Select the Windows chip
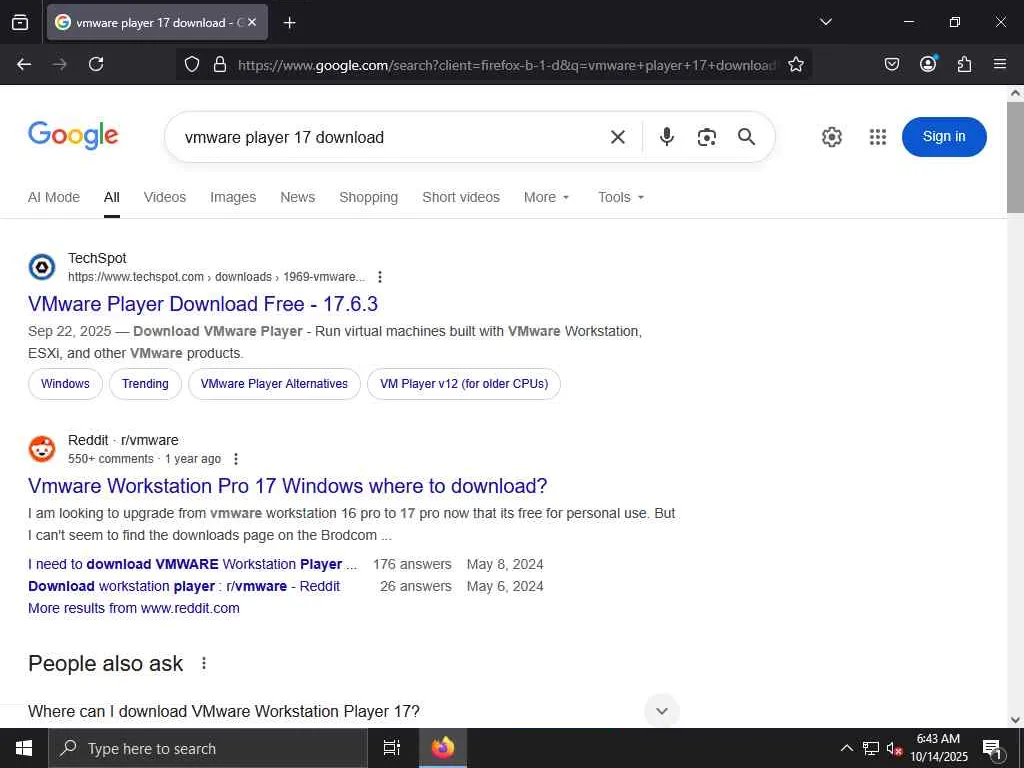The width and height of the screenshot is (1024, 768). coord(65,384)
